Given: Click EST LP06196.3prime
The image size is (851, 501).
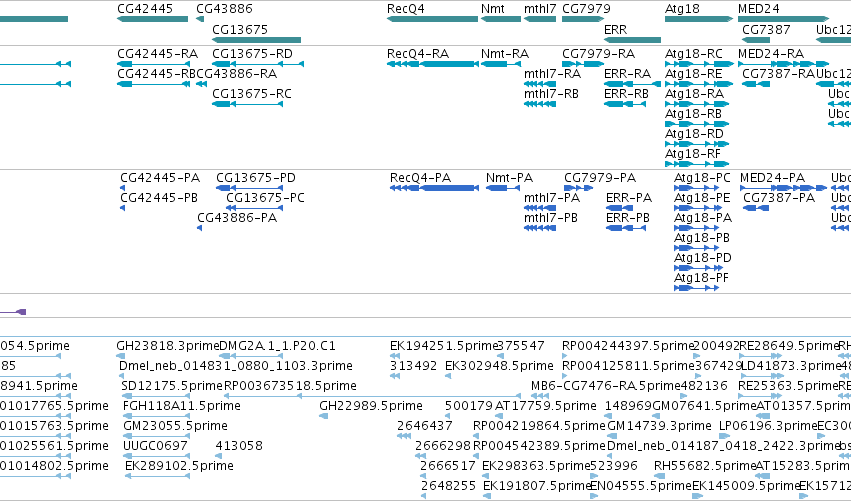Looking at the screenshot, I should coord(768,426).
